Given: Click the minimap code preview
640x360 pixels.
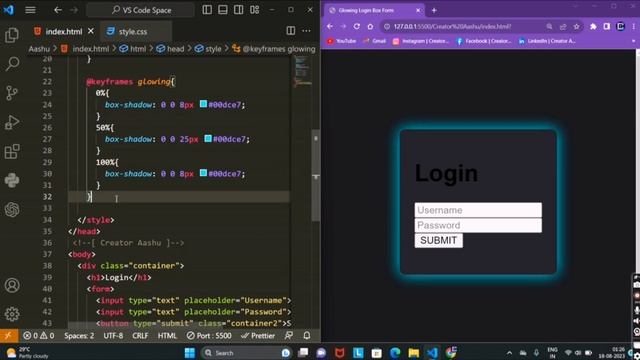Looking at the screenshot, I should click(302, 71).
